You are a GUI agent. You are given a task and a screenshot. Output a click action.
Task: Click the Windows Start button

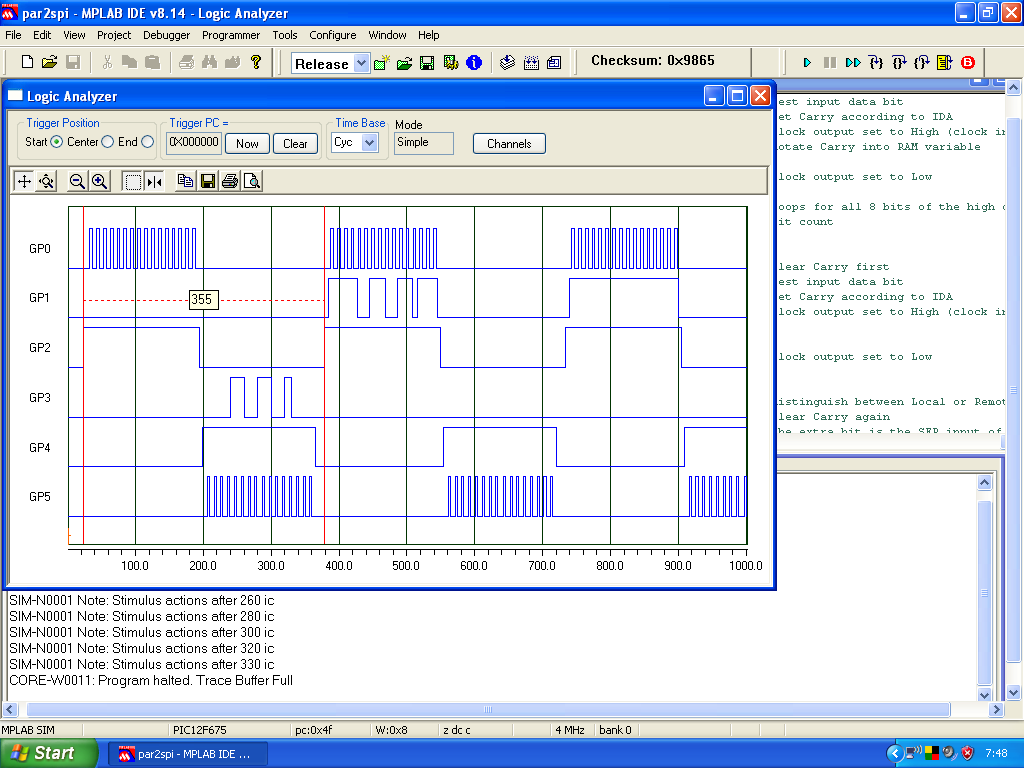tap(48, 753)
